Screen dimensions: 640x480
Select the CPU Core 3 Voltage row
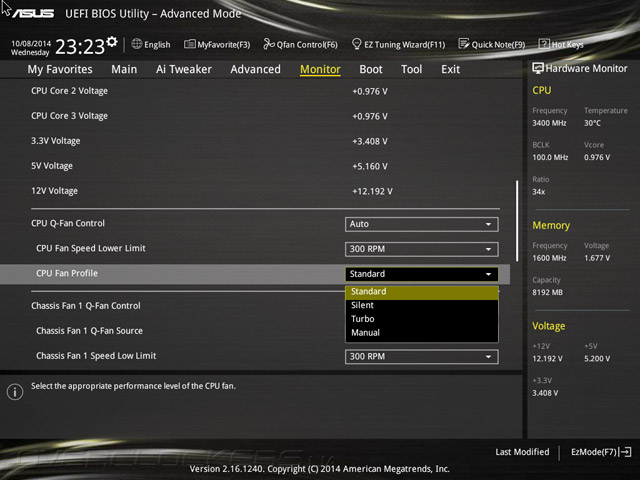255,116
